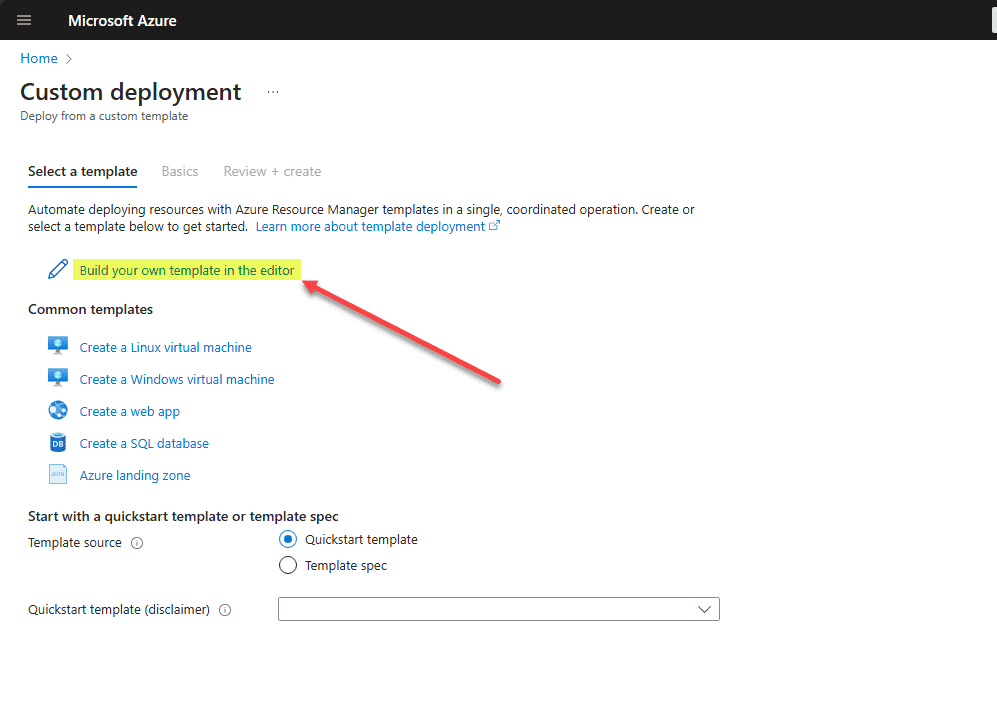Show info tooltip for Quickstart template disclaimer
997x705 pixels.
coord(225,610)
